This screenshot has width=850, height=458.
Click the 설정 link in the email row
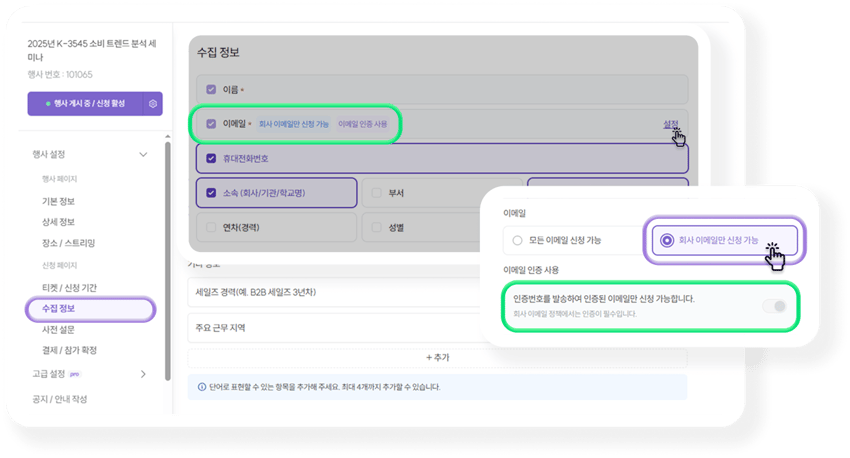click(671, 124)
